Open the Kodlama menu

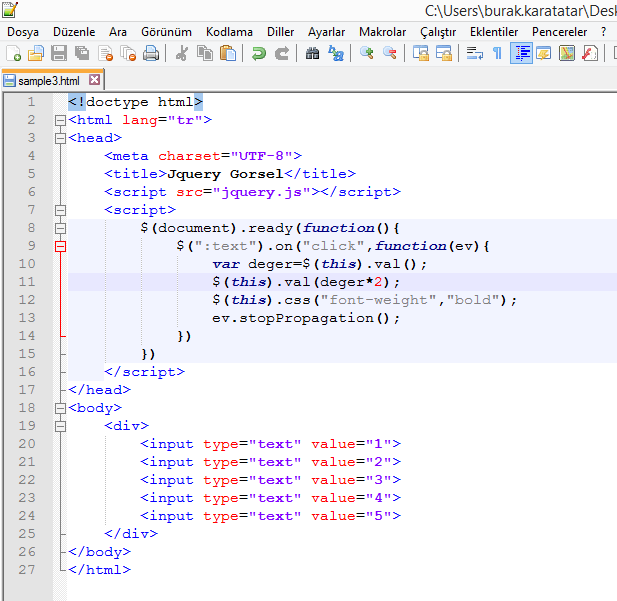click(x=229, y=32)
